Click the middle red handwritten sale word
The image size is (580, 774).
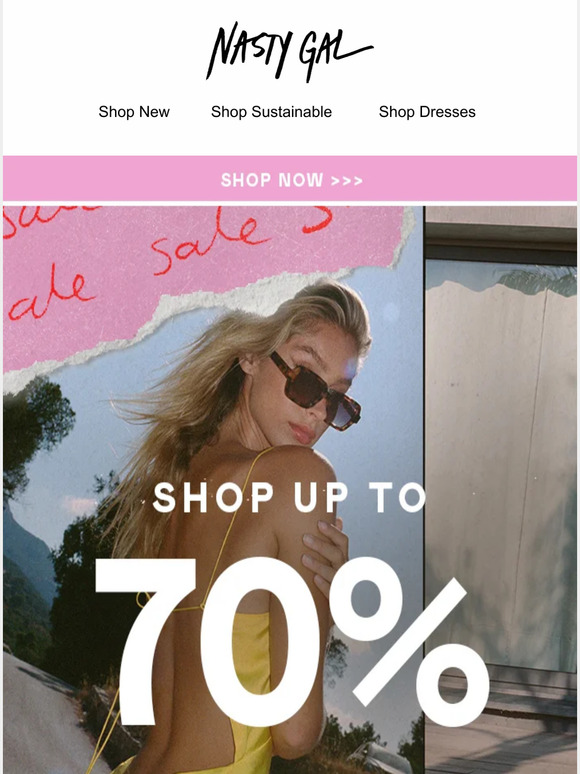pyautogui.click(x=210, y=244)
